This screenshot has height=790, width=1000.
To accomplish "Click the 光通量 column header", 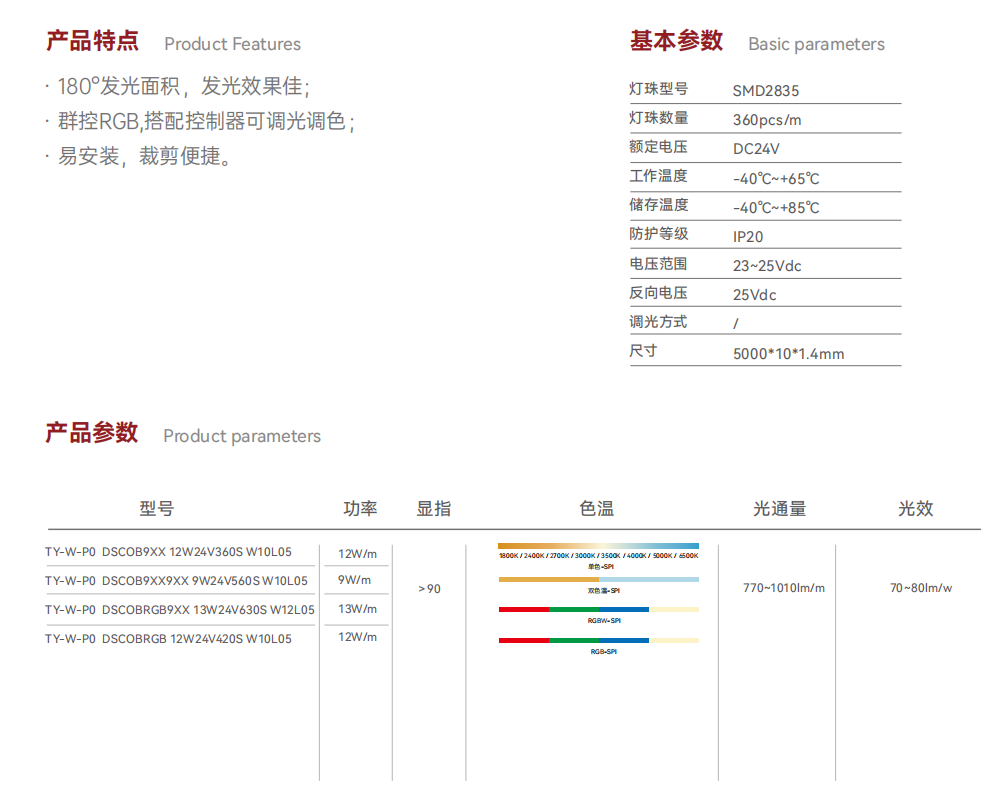I will click(x=779, y=508).
